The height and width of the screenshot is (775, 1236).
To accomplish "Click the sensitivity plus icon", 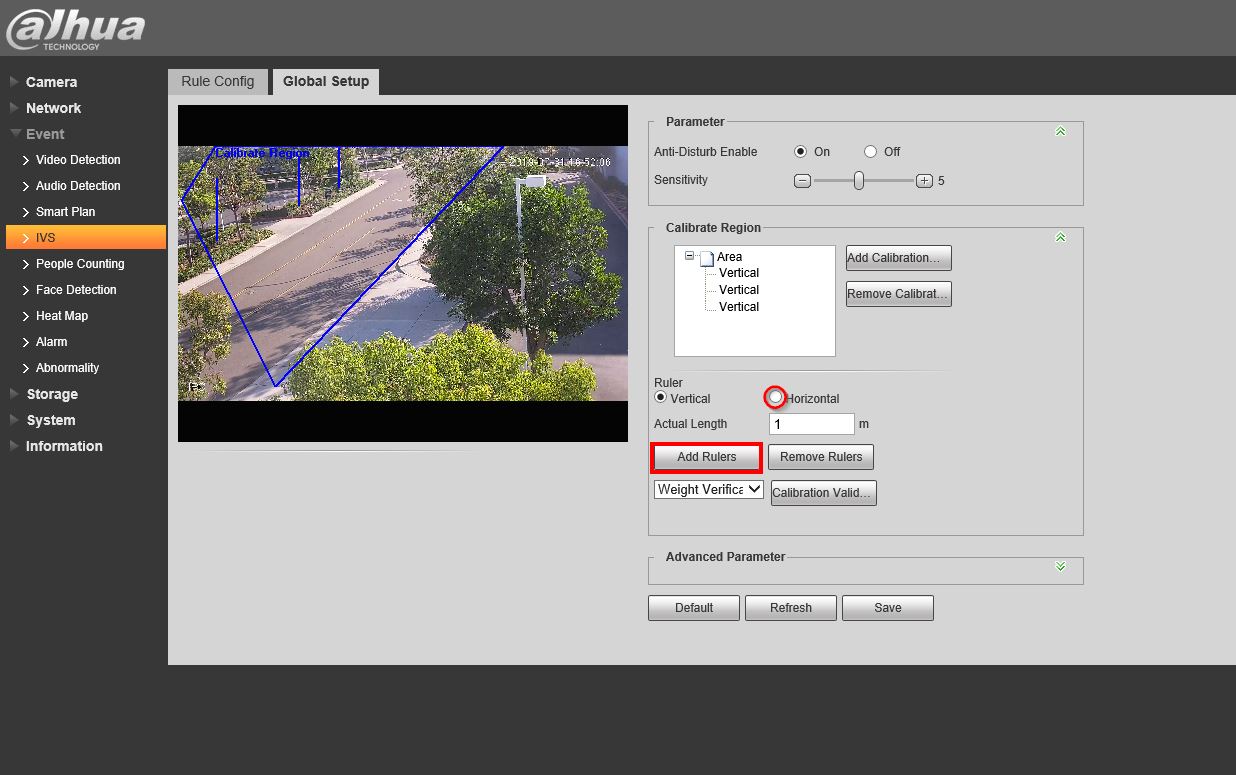I will pyautogui.click(x=924, y=181).
